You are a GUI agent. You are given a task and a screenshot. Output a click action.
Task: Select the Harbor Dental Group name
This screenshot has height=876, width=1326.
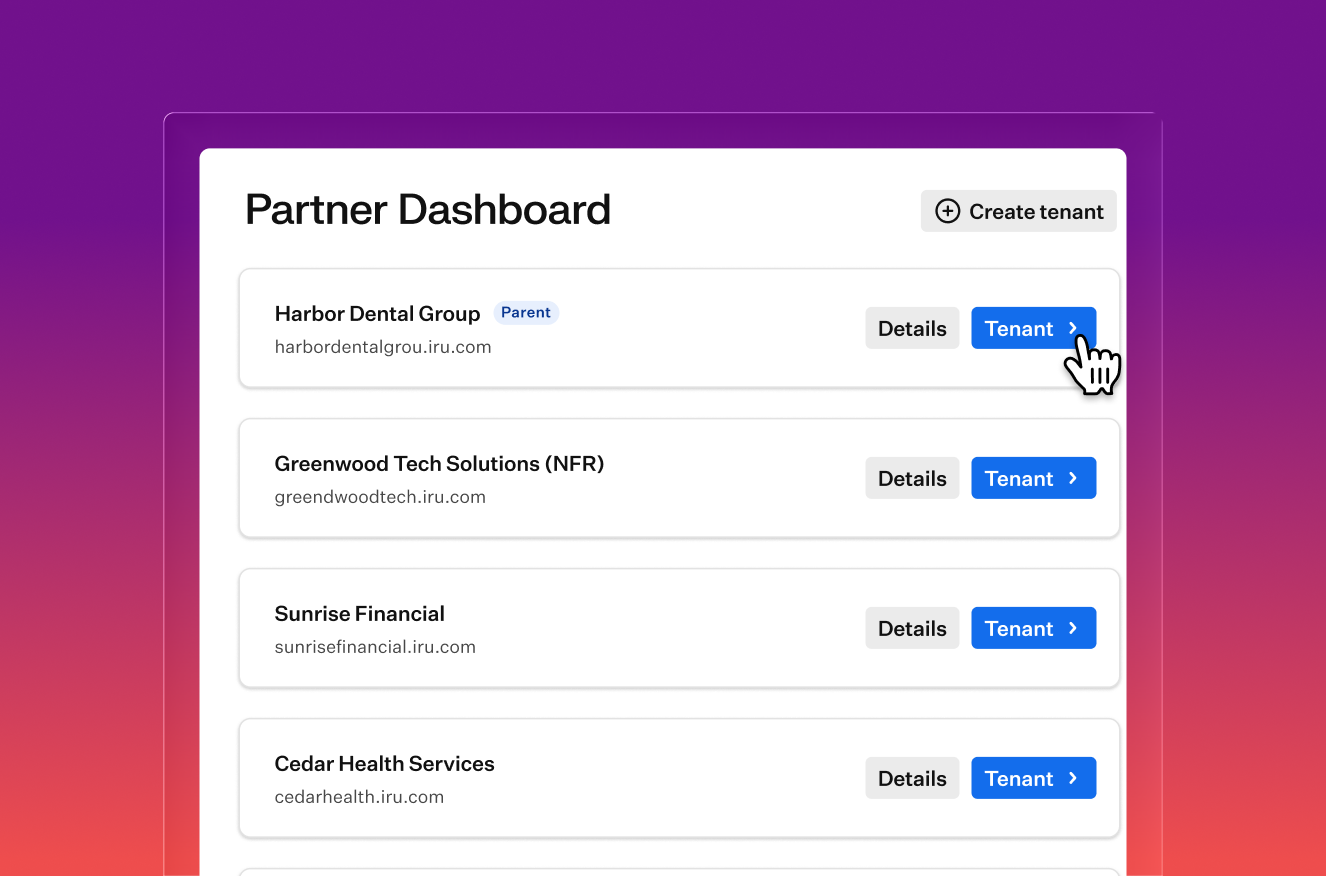[x=377, y=314]
